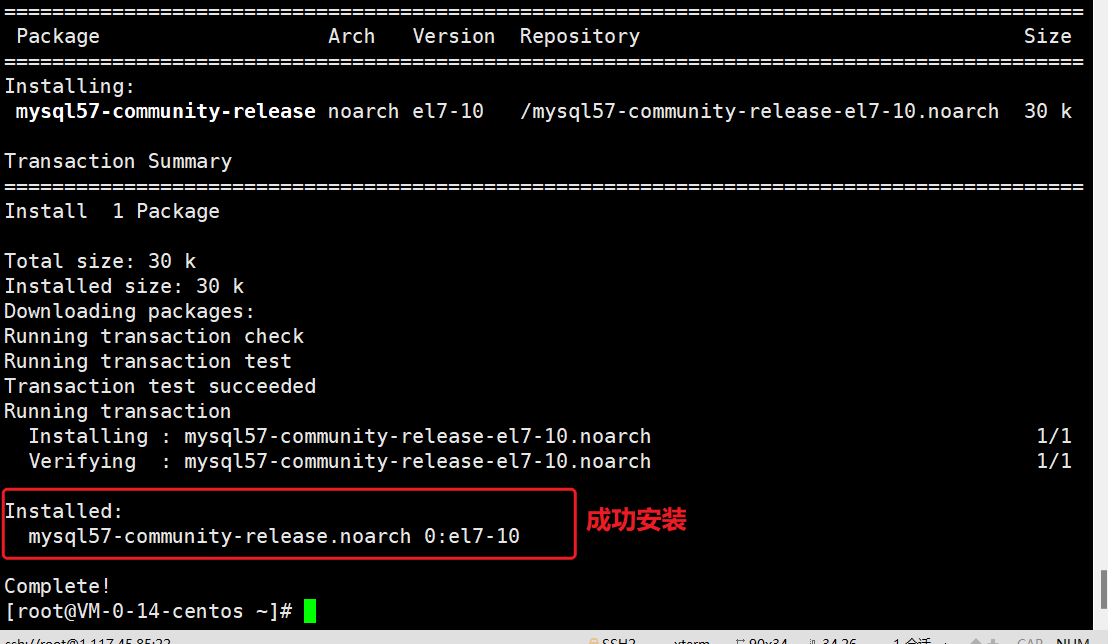This screenshot has width=1108, height=644.
Task: Click the 'Package' column header text
Action: pyautogui.click(x=58, y=36)
